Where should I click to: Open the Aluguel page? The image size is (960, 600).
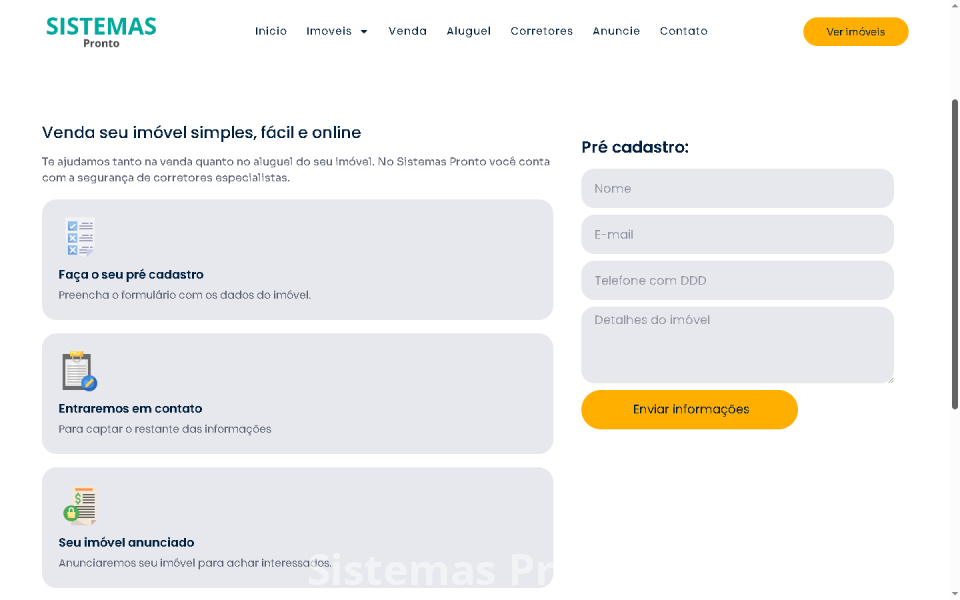pos(468,31)
